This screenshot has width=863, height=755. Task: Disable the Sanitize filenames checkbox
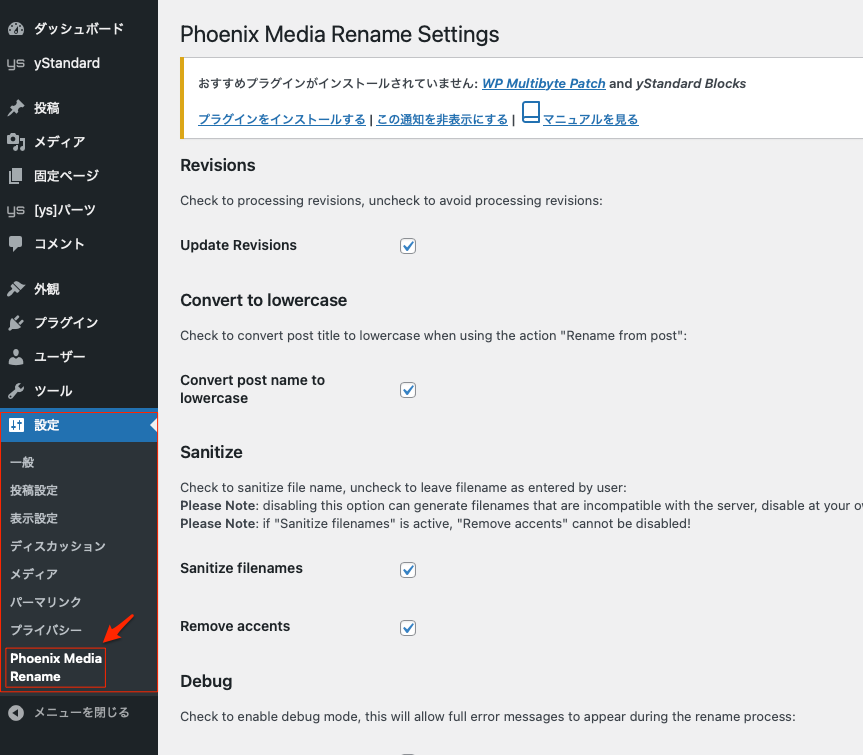[408, 570]
